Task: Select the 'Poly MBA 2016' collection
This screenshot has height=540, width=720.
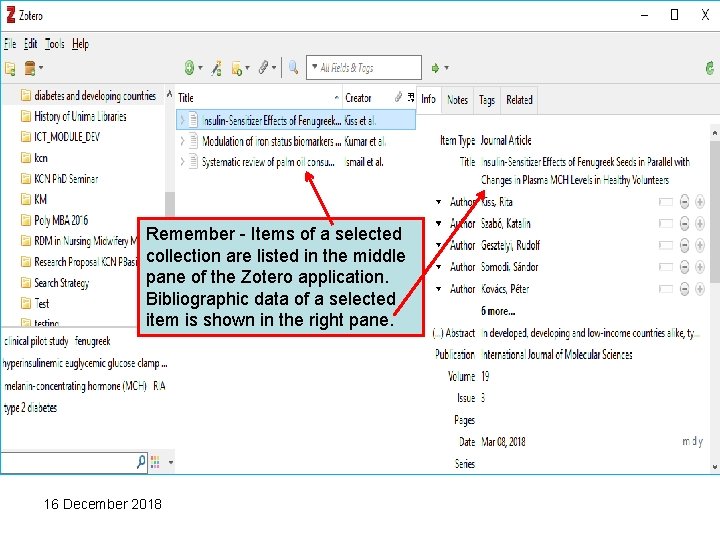Action: pyautogui.click(x=61, y=220)
